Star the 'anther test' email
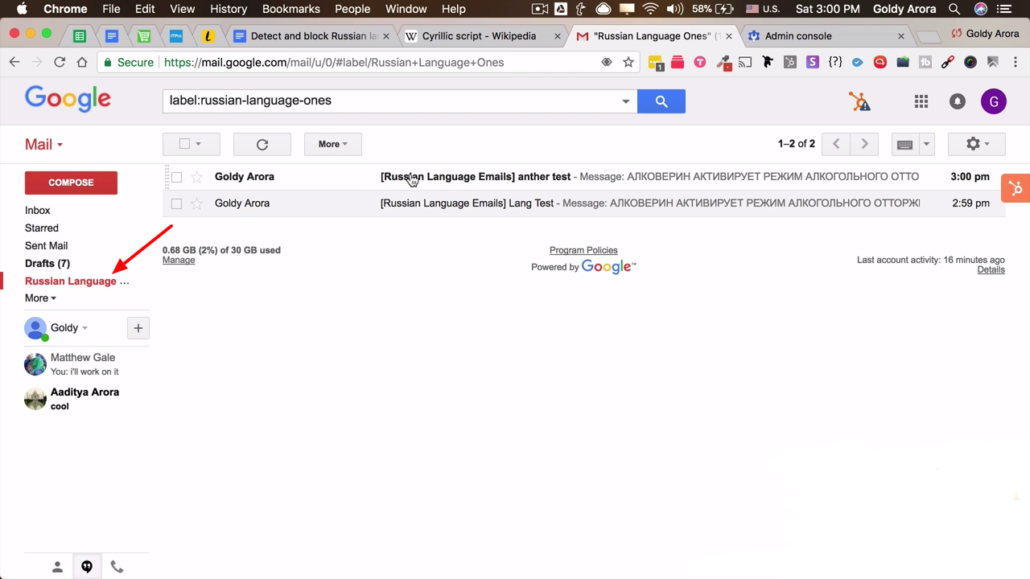 coord(196,177)
